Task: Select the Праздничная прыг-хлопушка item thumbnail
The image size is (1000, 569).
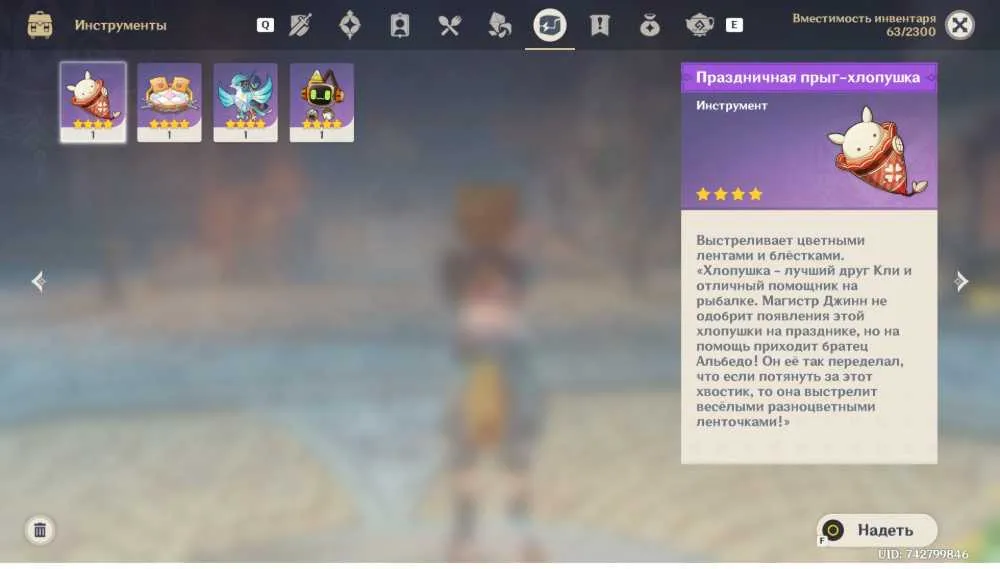Action: click(93, 102)
